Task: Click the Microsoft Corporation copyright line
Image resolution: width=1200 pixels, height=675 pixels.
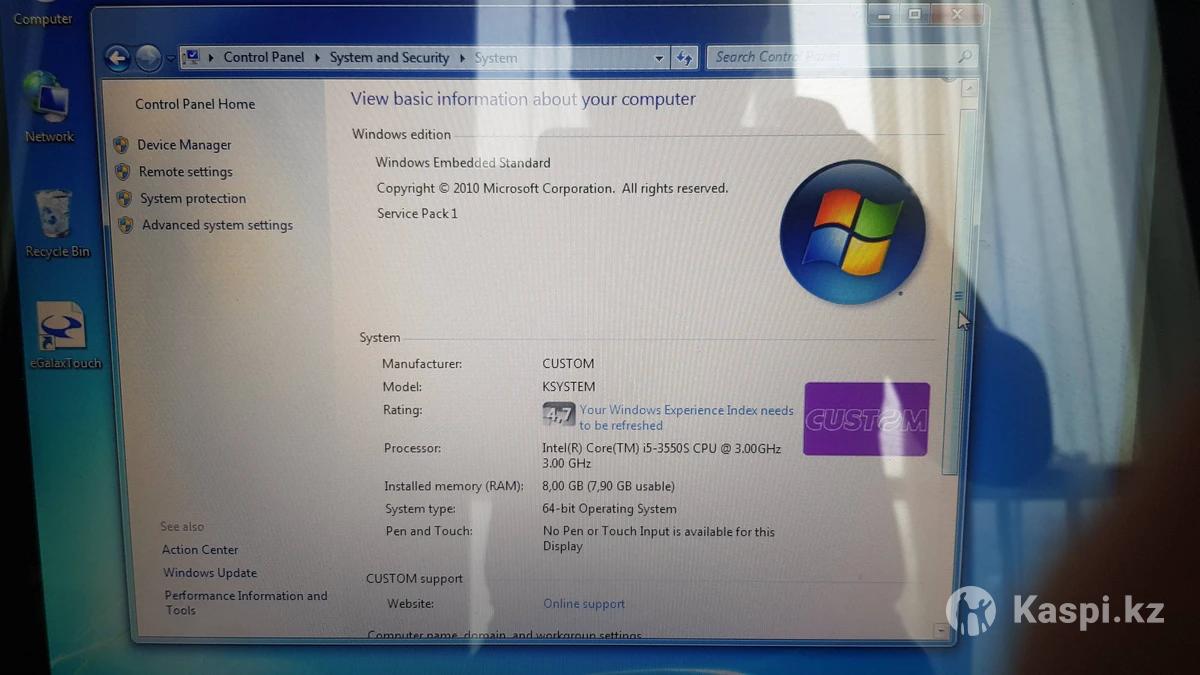Action: pyautogui.click(x=552, y=188)
